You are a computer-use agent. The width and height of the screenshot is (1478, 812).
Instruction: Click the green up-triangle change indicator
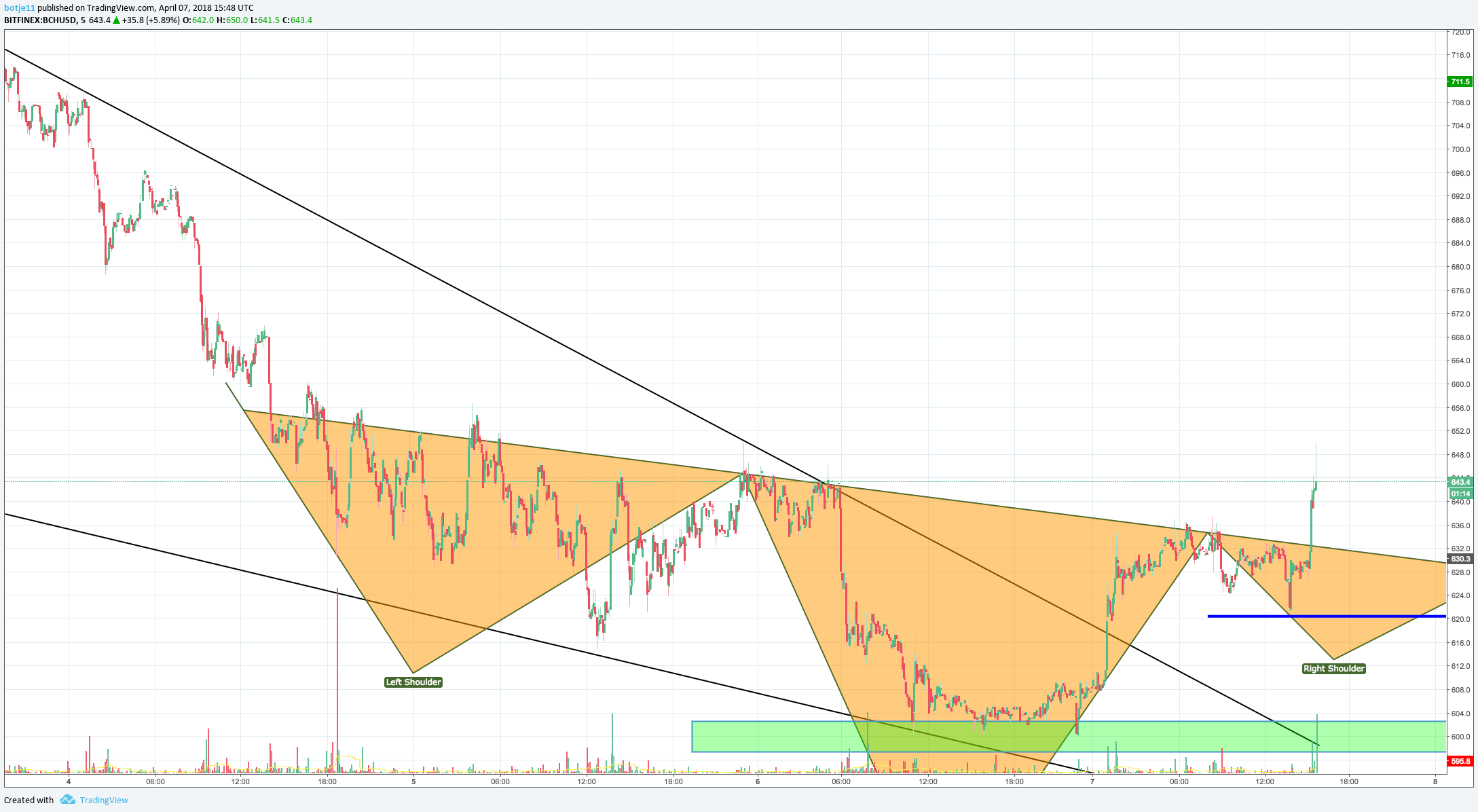click(x=117, y=20)
